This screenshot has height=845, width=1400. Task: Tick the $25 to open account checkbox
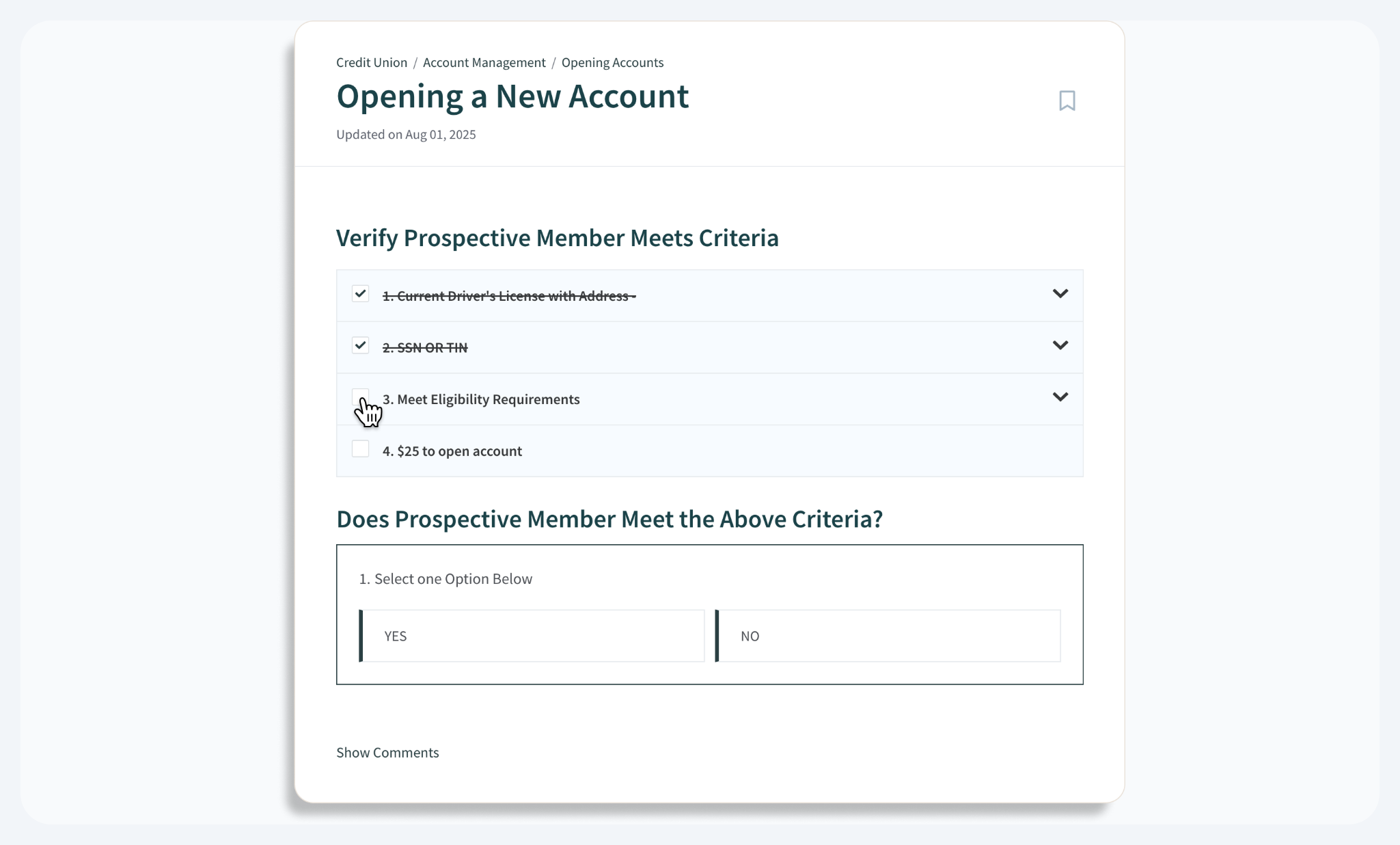click(360, 449)
